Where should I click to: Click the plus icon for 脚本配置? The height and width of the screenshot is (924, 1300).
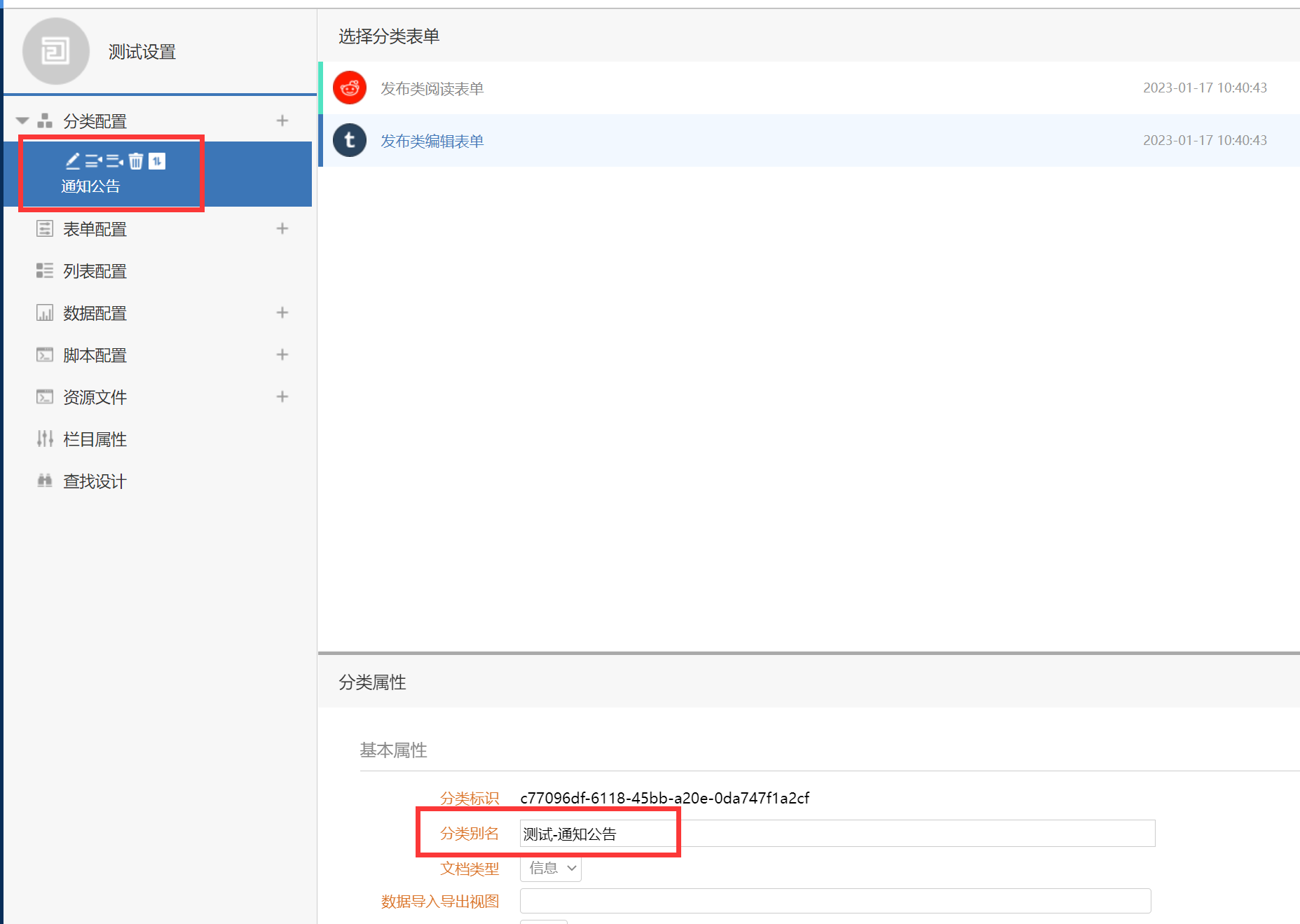(282, 354)
